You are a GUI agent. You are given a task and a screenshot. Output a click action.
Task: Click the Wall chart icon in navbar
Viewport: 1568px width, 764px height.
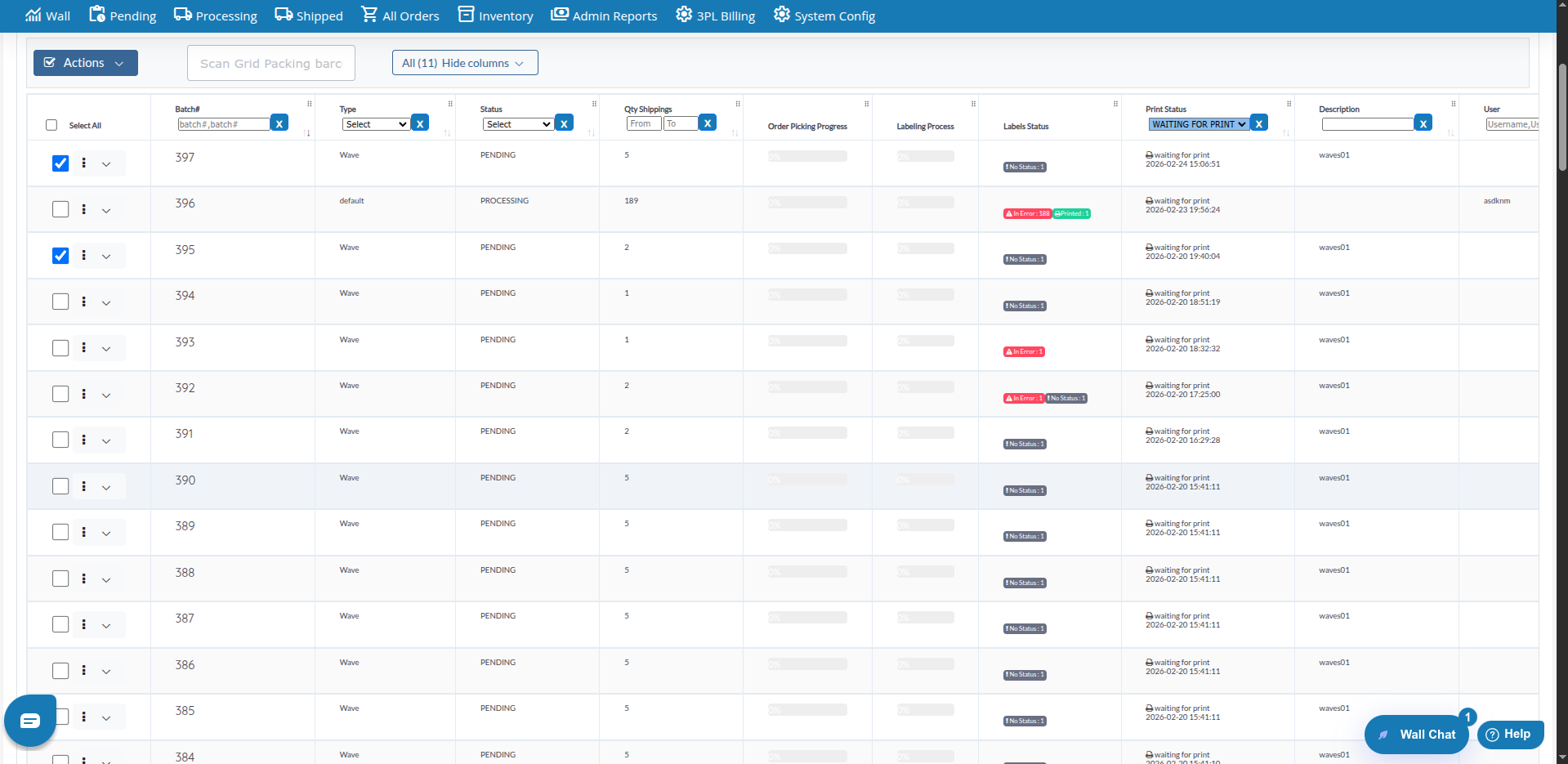(x=33, y=16)
